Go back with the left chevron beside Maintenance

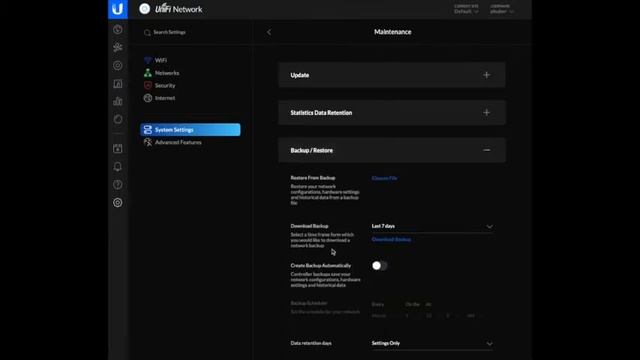point(269,32)
